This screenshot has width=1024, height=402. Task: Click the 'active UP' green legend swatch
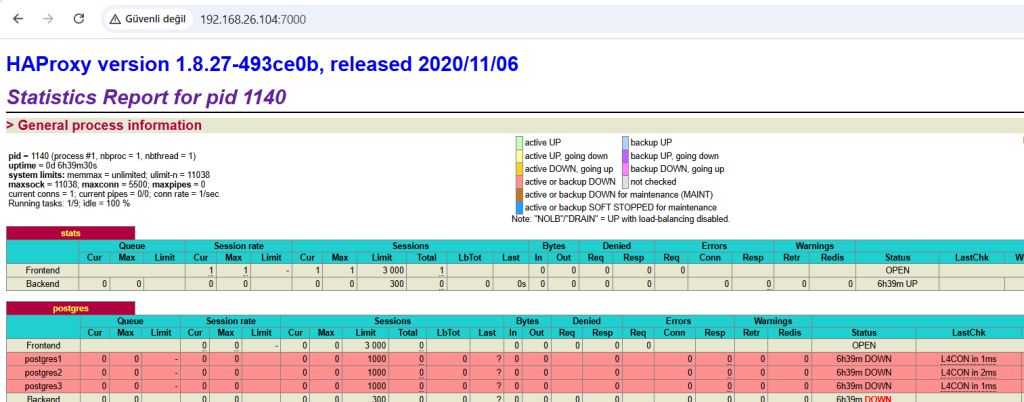click(518, 143)
